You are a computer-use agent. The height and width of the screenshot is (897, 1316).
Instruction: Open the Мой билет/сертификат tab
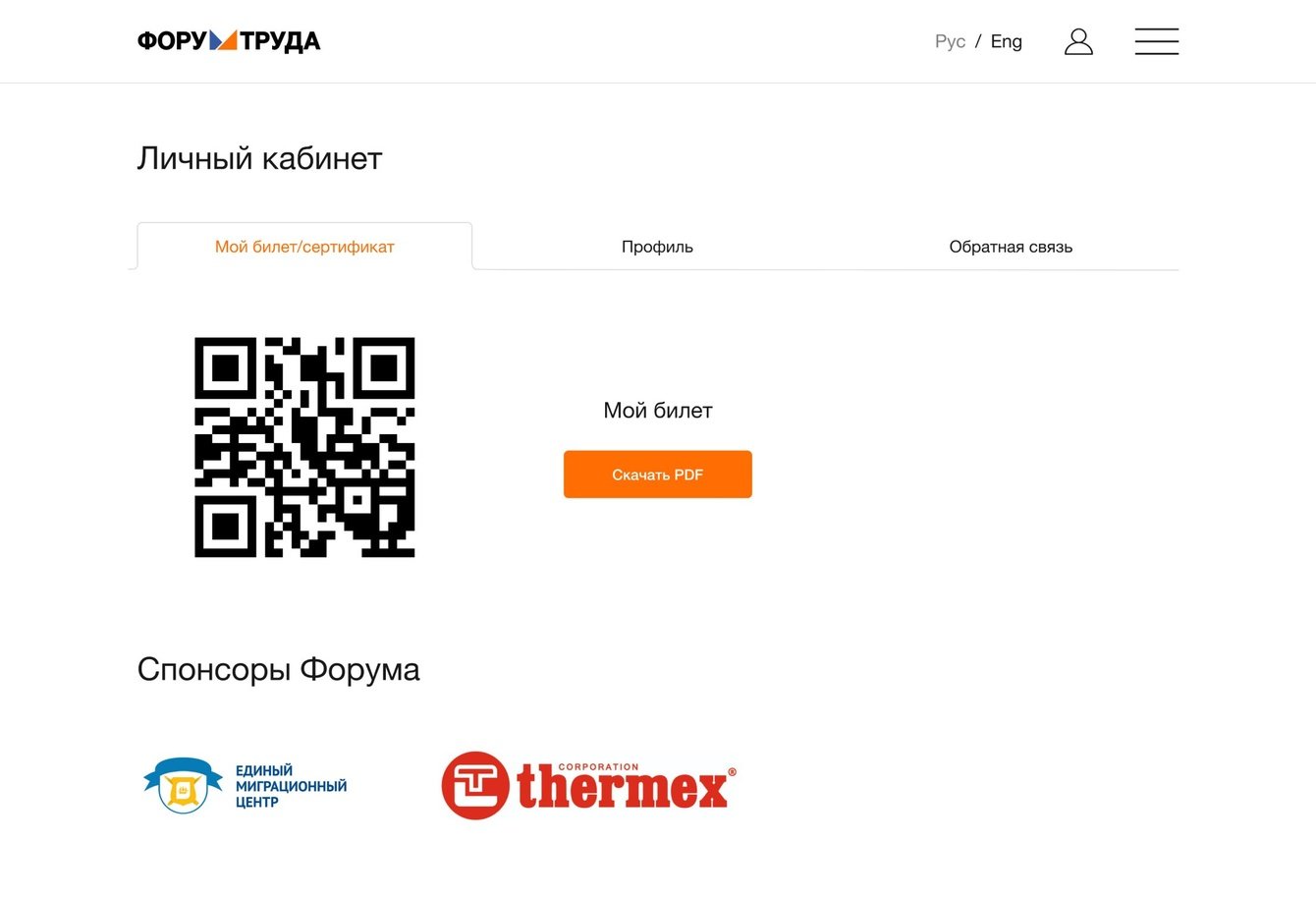pyautogui.click(x=304, y=247)
